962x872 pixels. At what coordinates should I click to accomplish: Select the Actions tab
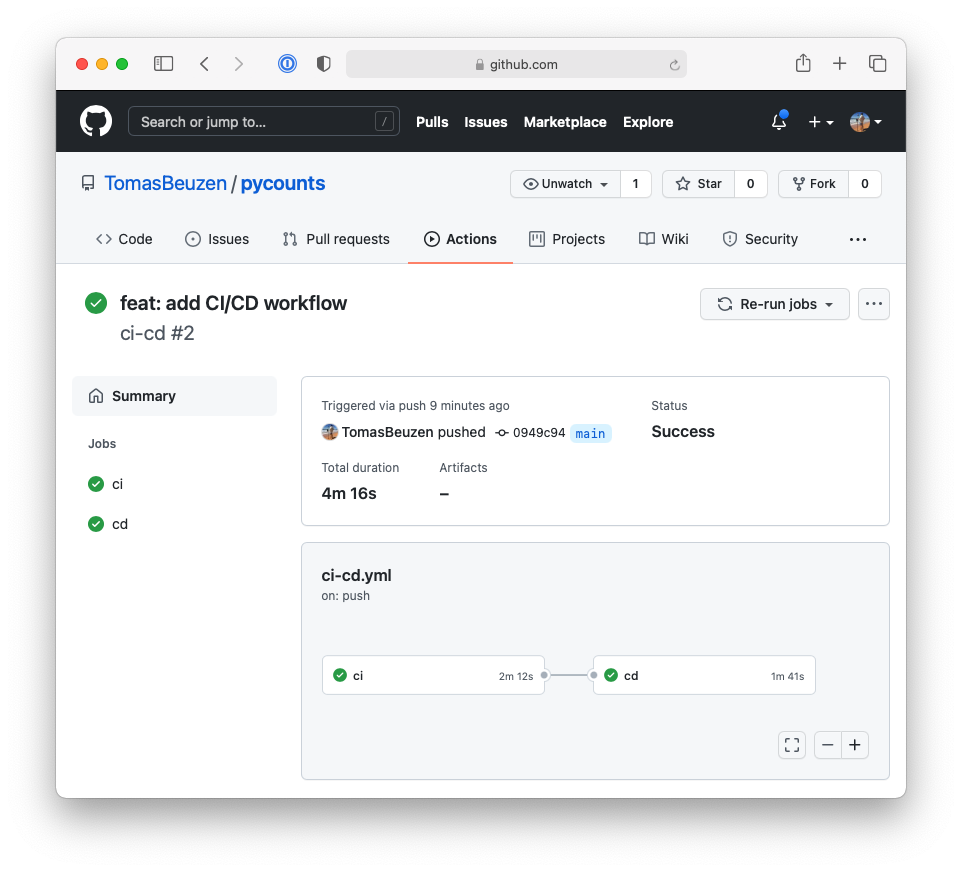point(460,239)
